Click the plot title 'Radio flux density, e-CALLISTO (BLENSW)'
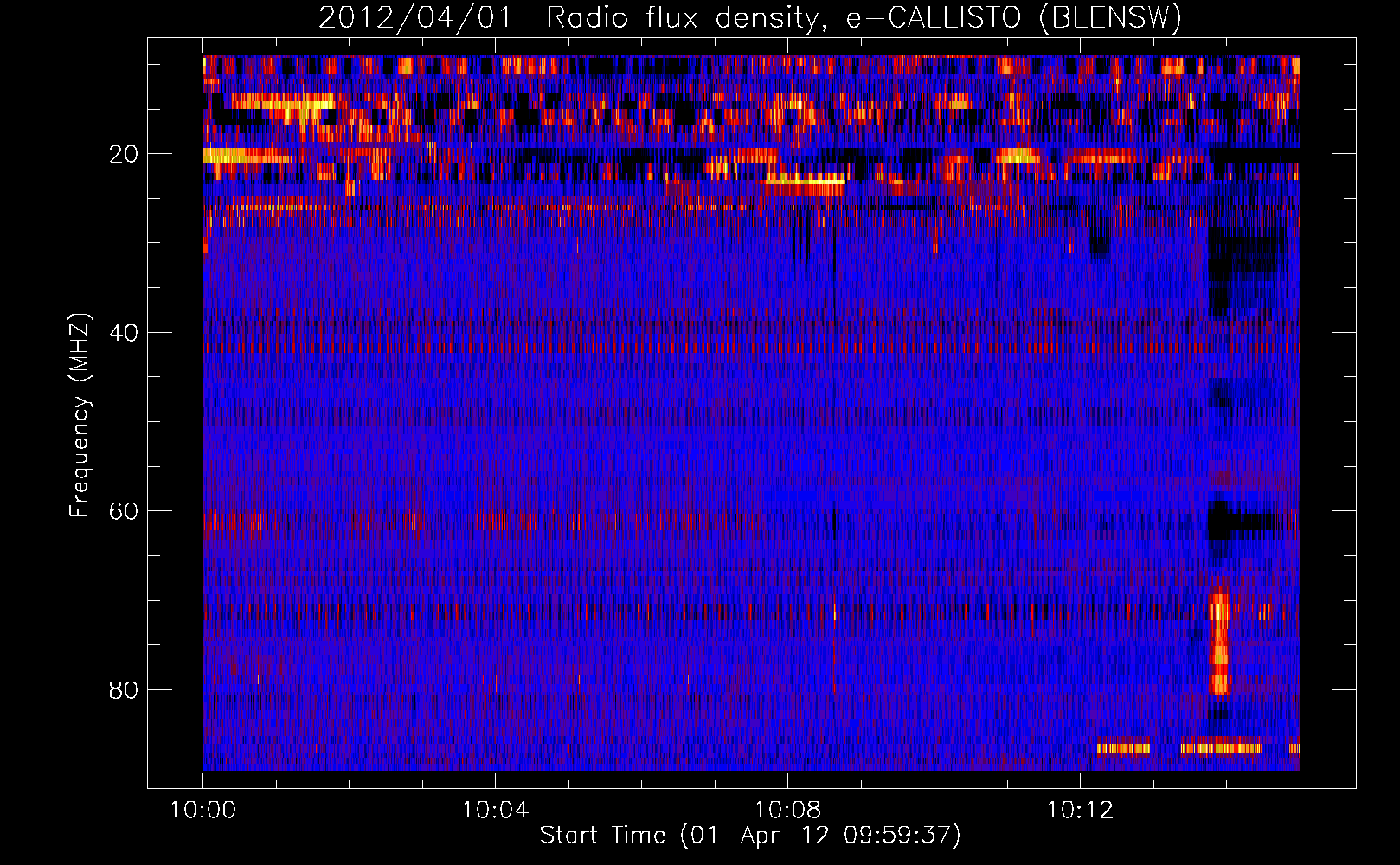The image size is (1400, 865). (x=864, y=17)
